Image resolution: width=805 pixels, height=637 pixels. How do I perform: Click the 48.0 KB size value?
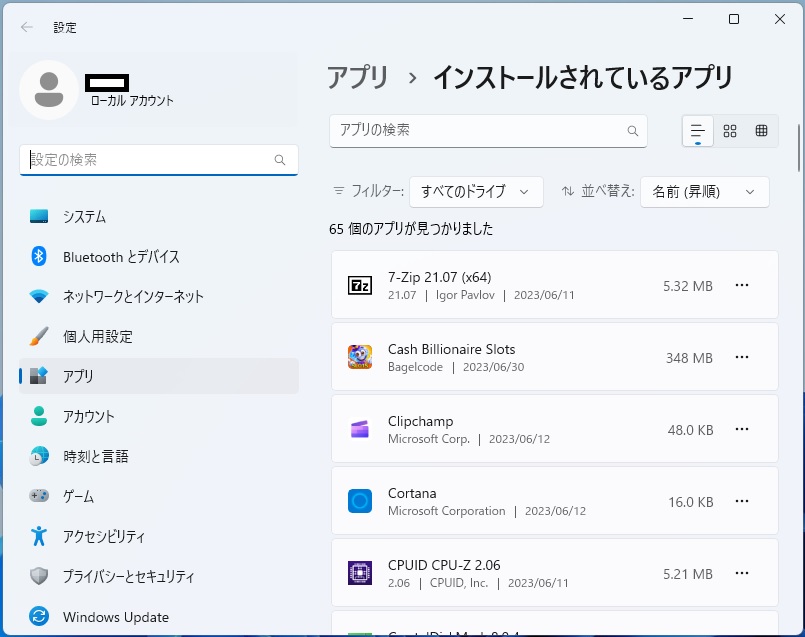click(x=691, y=430)
